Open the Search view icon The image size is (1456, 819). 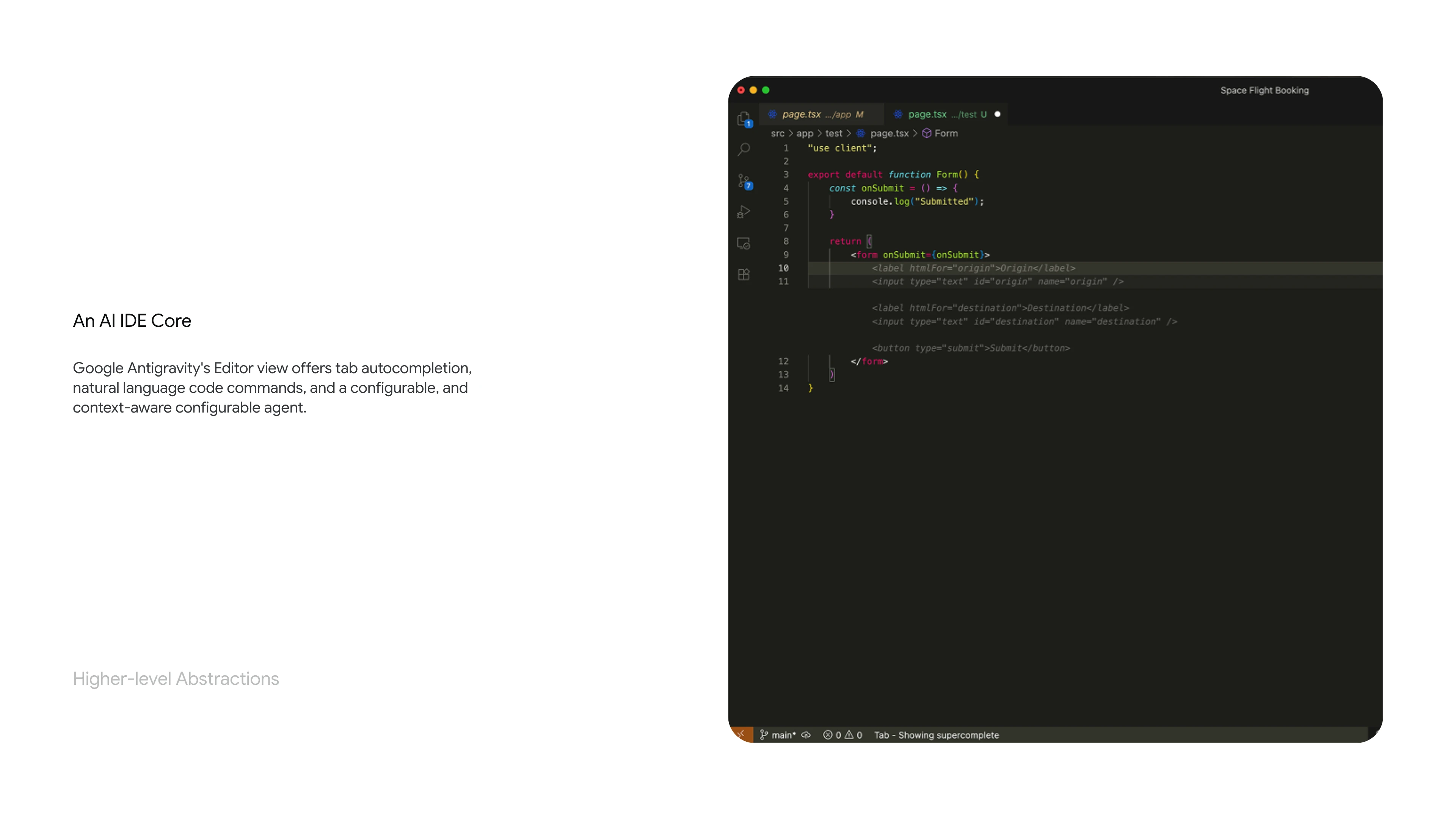(744, 150)
